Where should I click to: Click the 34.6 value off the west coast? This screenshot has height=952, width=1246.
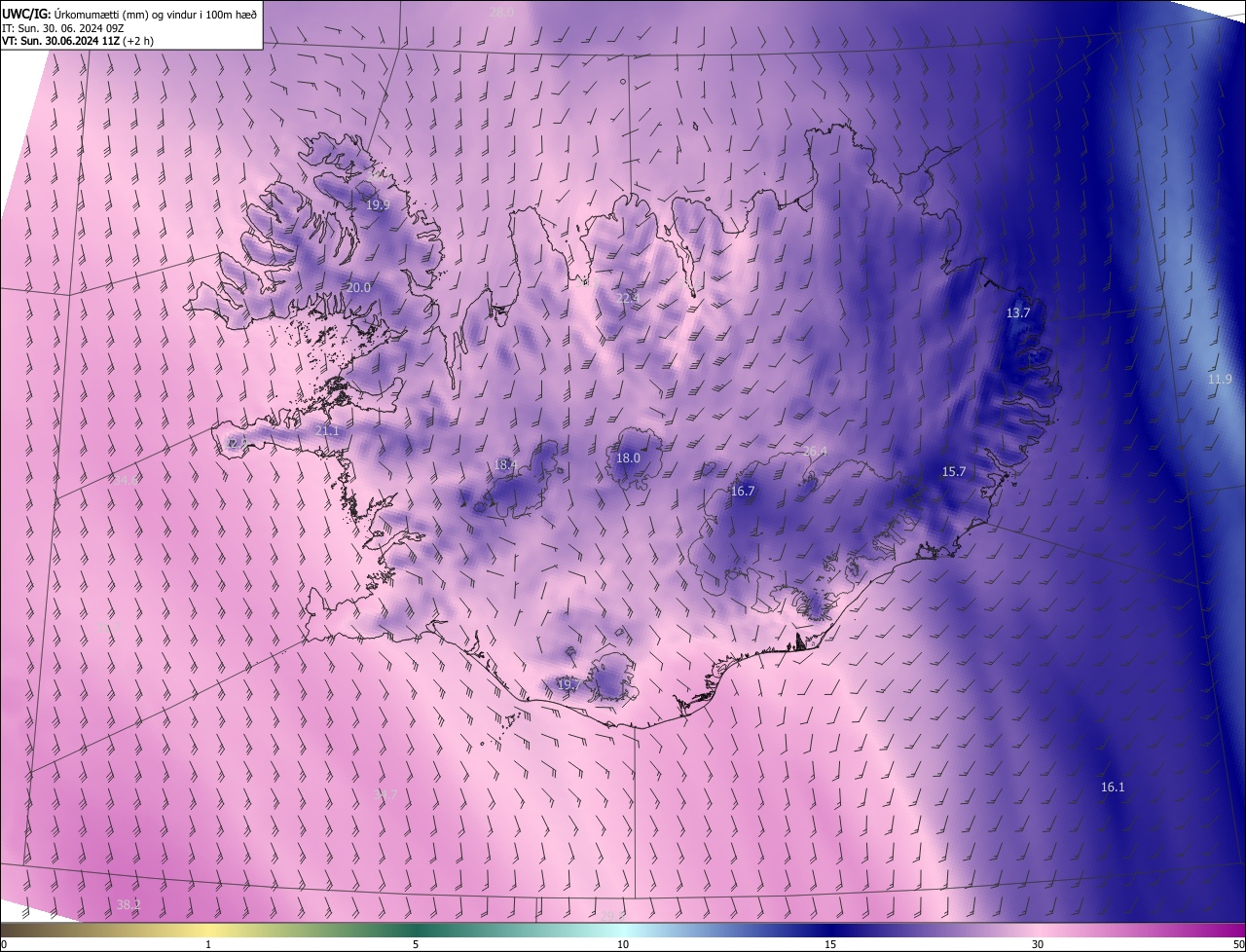(x=125, y=480)
